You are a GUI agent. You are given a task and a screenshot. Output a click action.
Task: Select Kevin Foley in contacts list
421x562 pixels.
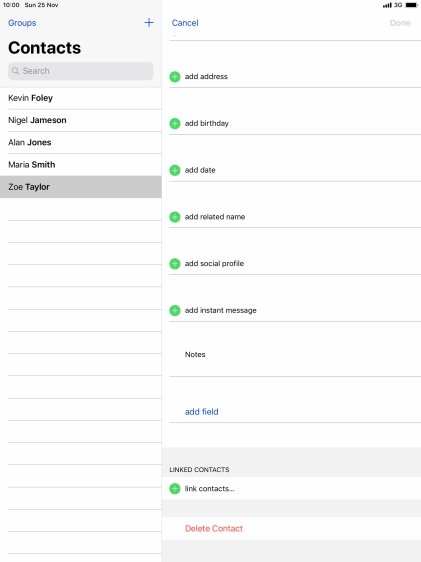(x=81, y=98)
